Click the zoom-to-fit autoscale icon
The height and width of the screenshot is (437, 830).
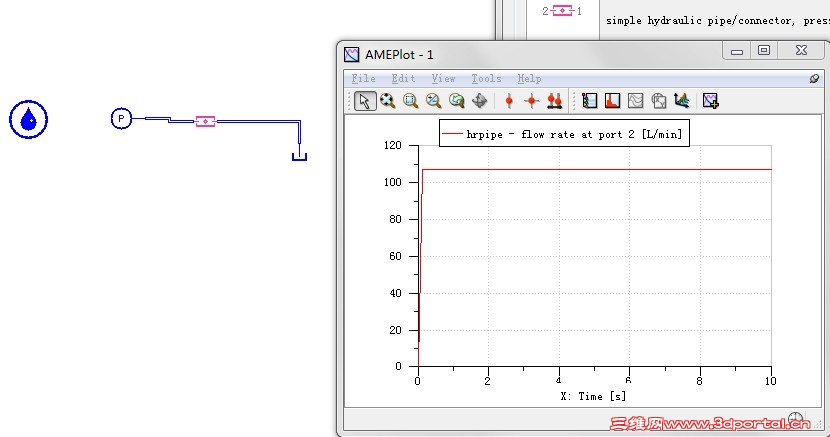(387, 101)
